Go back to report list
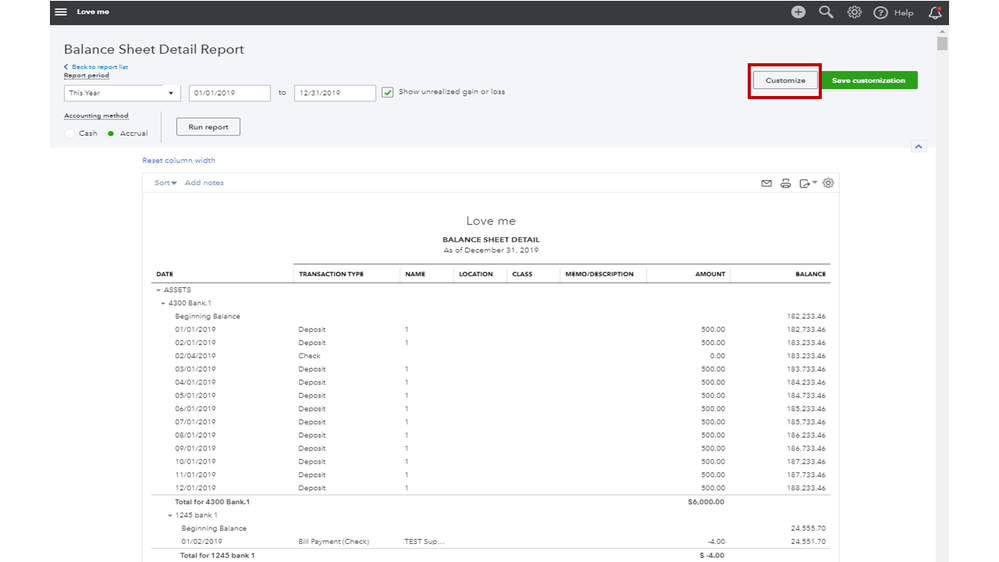Screen dimensions: 999x562 tap(97, 67)
